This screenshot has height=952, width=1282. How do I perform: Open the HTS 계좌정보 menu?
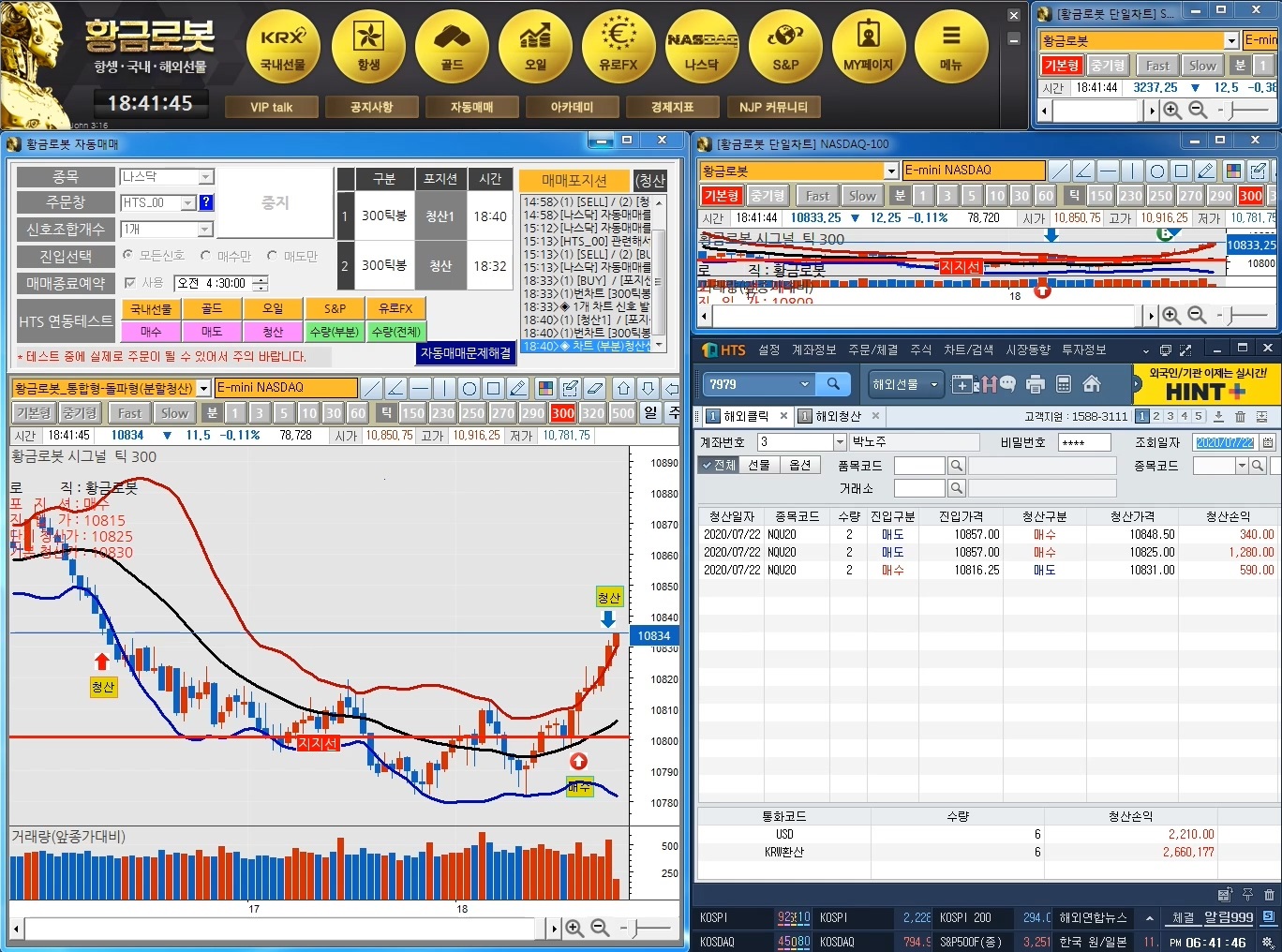(x=813, y=350)
